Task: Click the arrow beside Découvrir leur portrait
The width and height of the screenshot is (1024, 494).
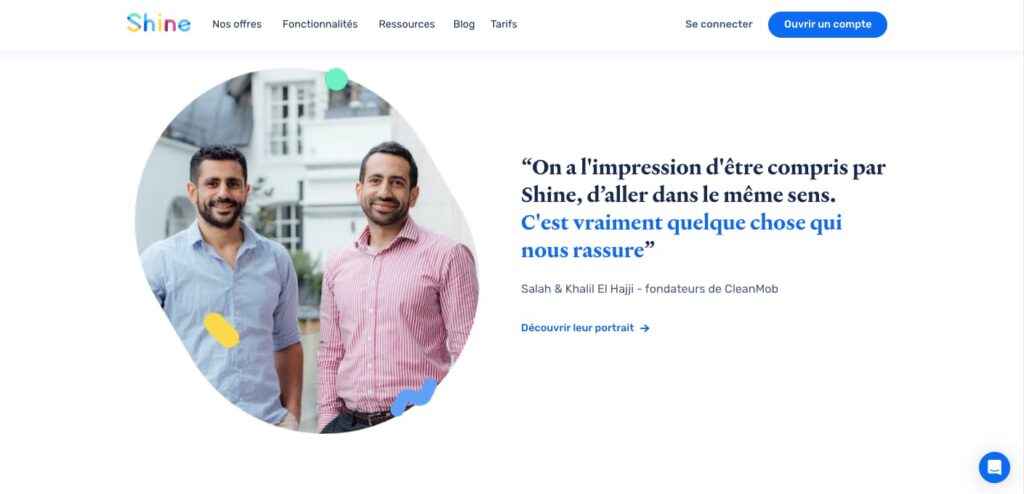Action: (645, 328)
